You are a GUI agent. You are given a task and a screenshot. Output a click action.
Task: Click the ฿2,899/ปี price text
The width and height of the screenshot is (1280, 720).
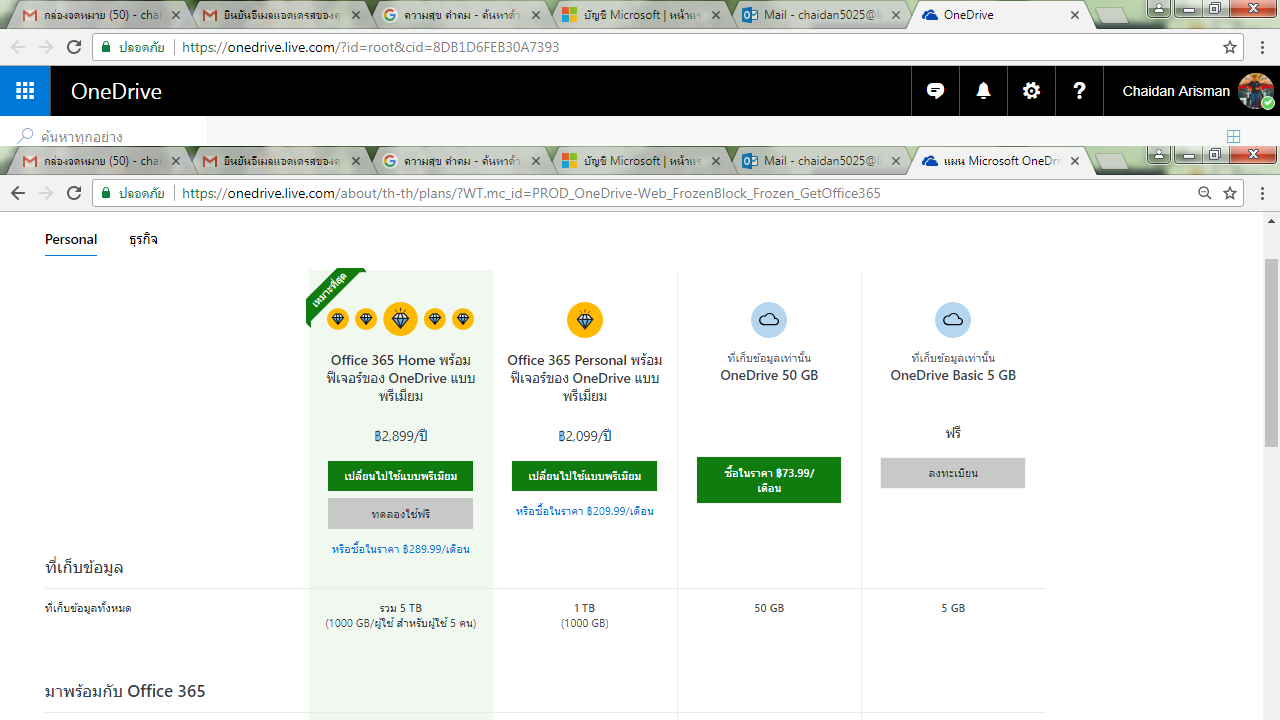click(400, 436)
